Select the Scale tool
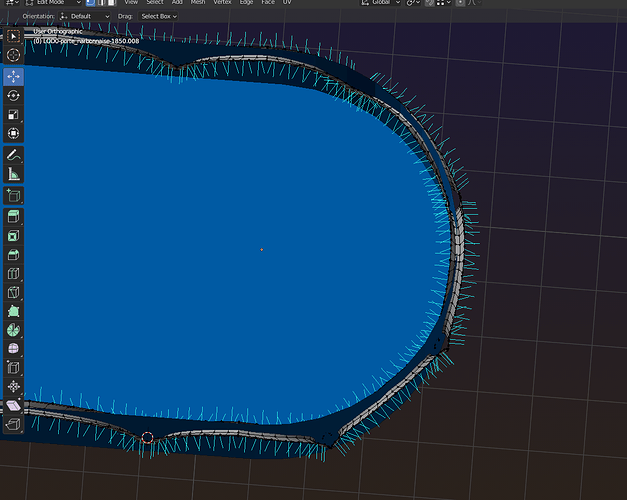Image resolution: width=627 pixels, height=500 pixels. (13, 114)
